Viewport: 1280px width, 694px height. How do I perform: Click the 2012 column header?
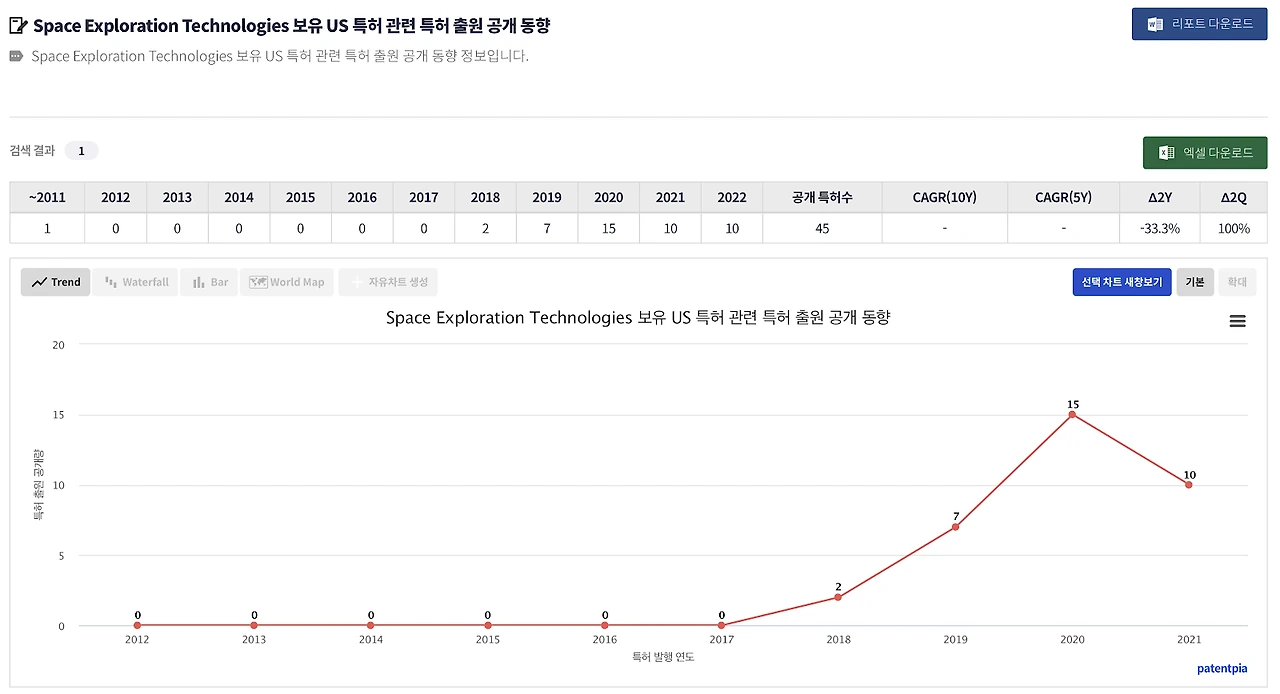coord(116,198)
